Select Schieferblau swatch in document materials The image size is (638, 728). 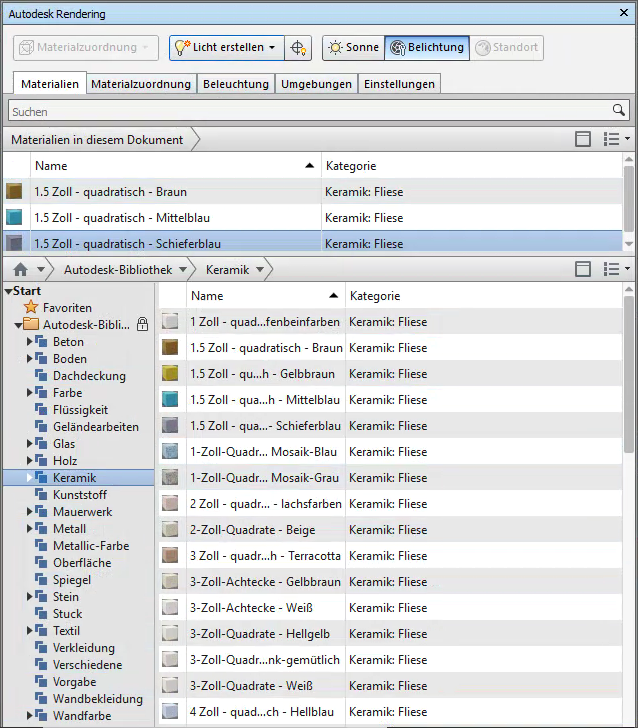click(14, 243)
